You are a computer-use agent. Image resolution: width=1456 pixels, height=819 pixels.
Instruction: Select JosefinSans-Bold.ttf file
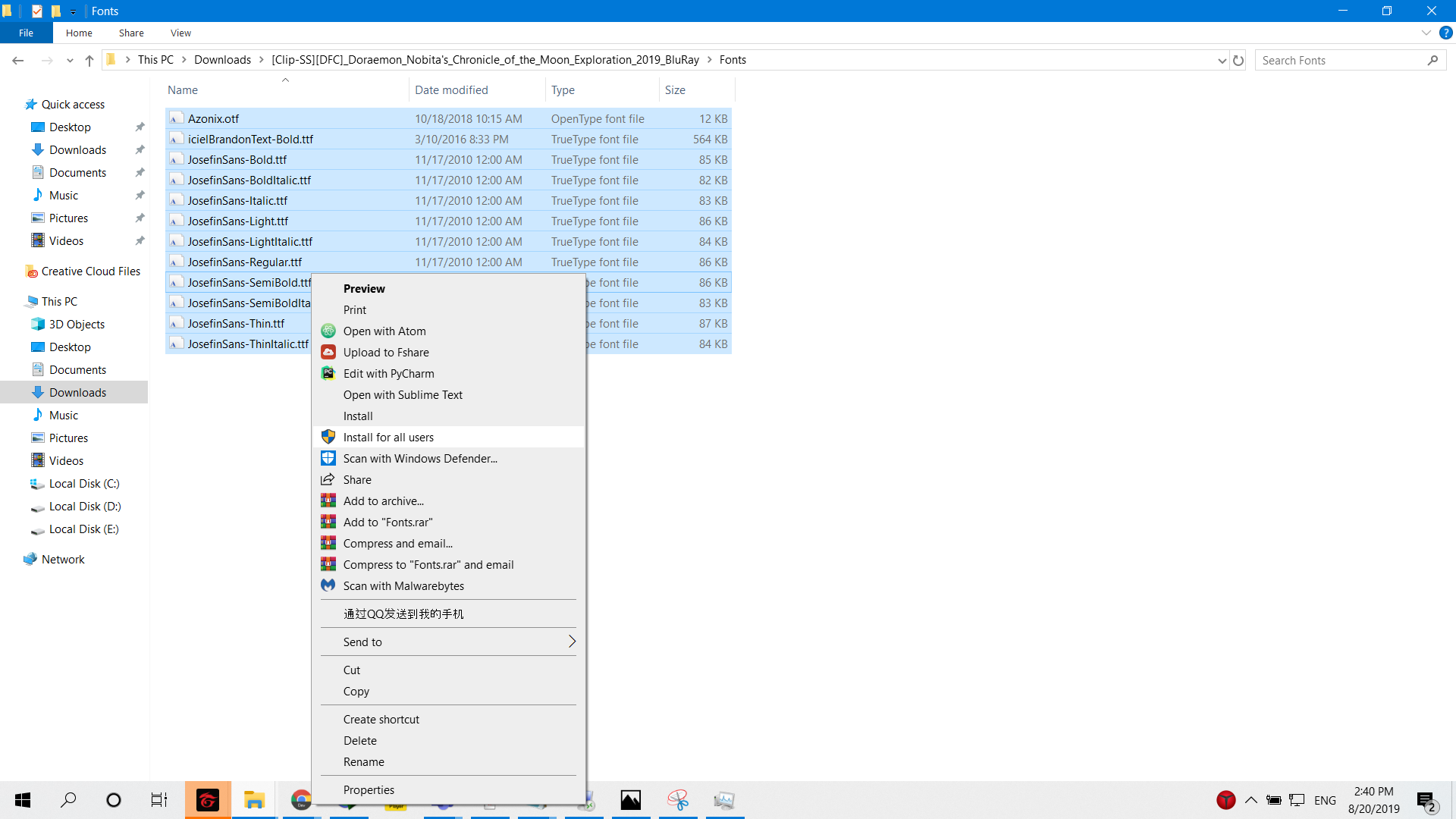tap(448, 160)
